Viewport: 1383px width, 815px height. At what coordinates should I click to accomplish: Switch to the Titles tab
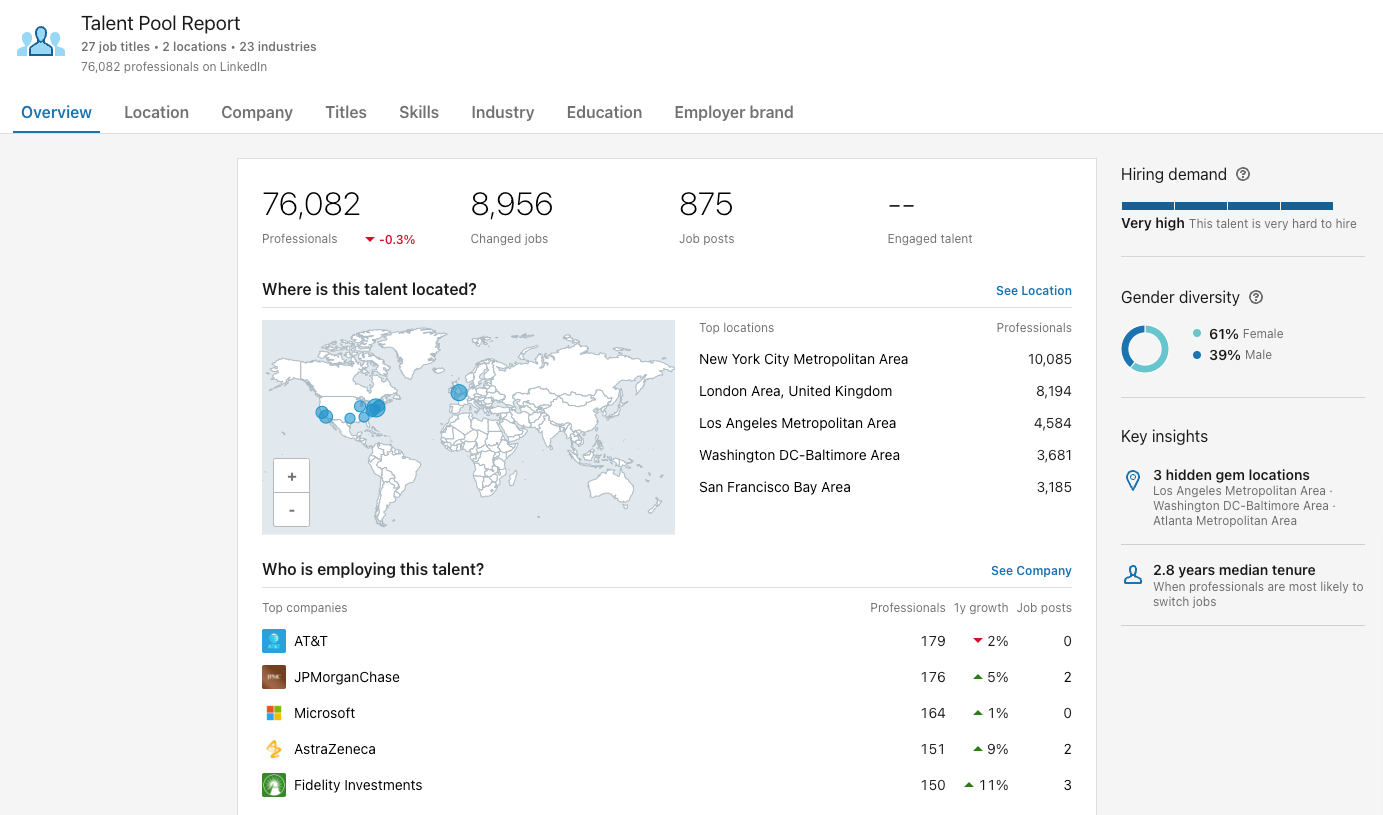pyautogui.click(x=346, y=112)
